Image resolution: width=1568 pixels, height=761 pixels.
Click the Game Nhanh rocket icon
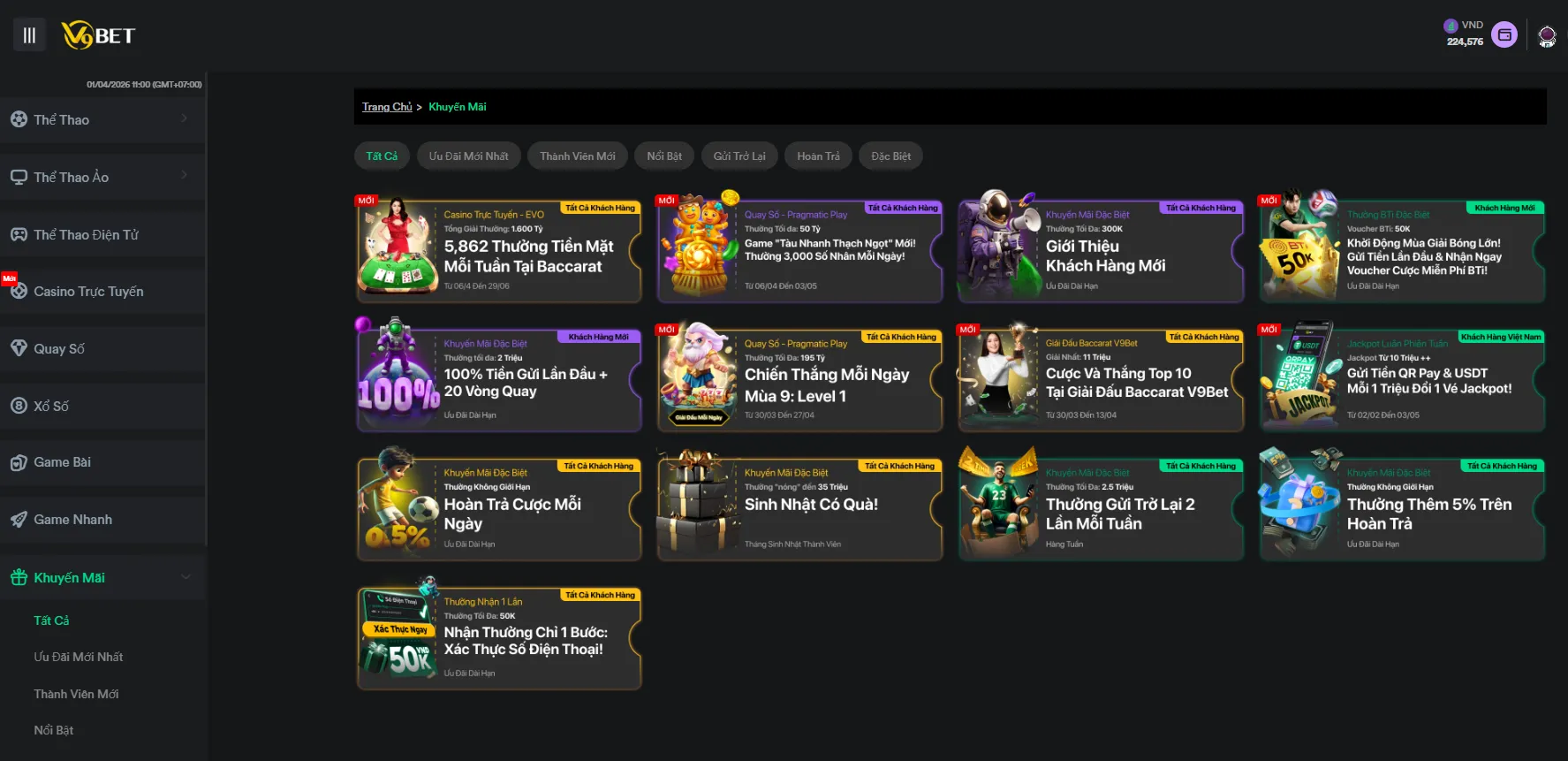[19, 520]
